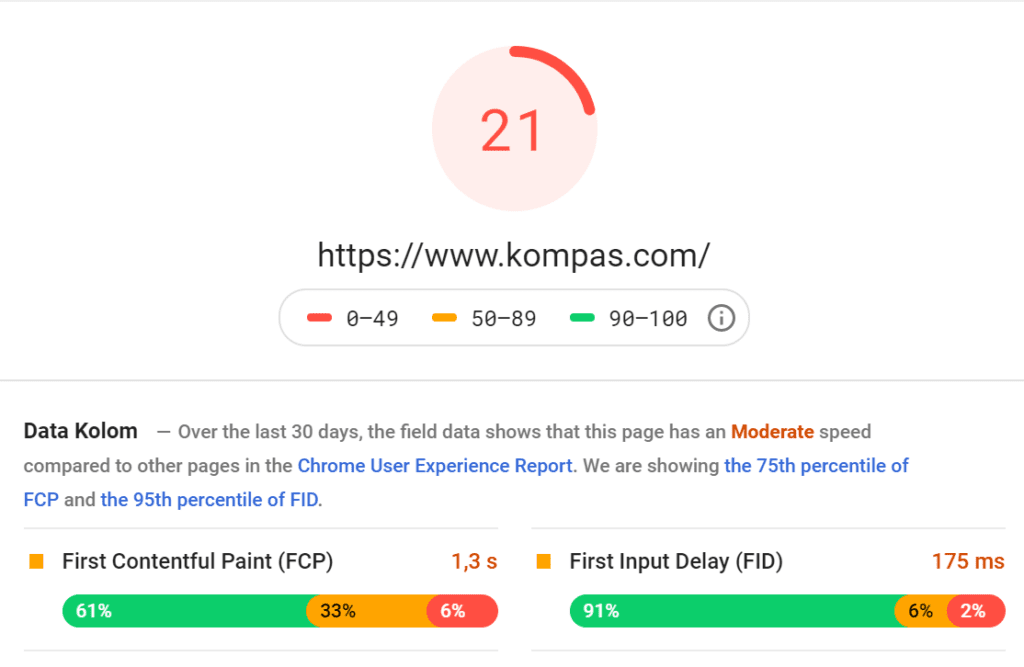The image size is (1024, 667).
Task: Open the Chrome User Experience Report link
Action: (435, 465)
